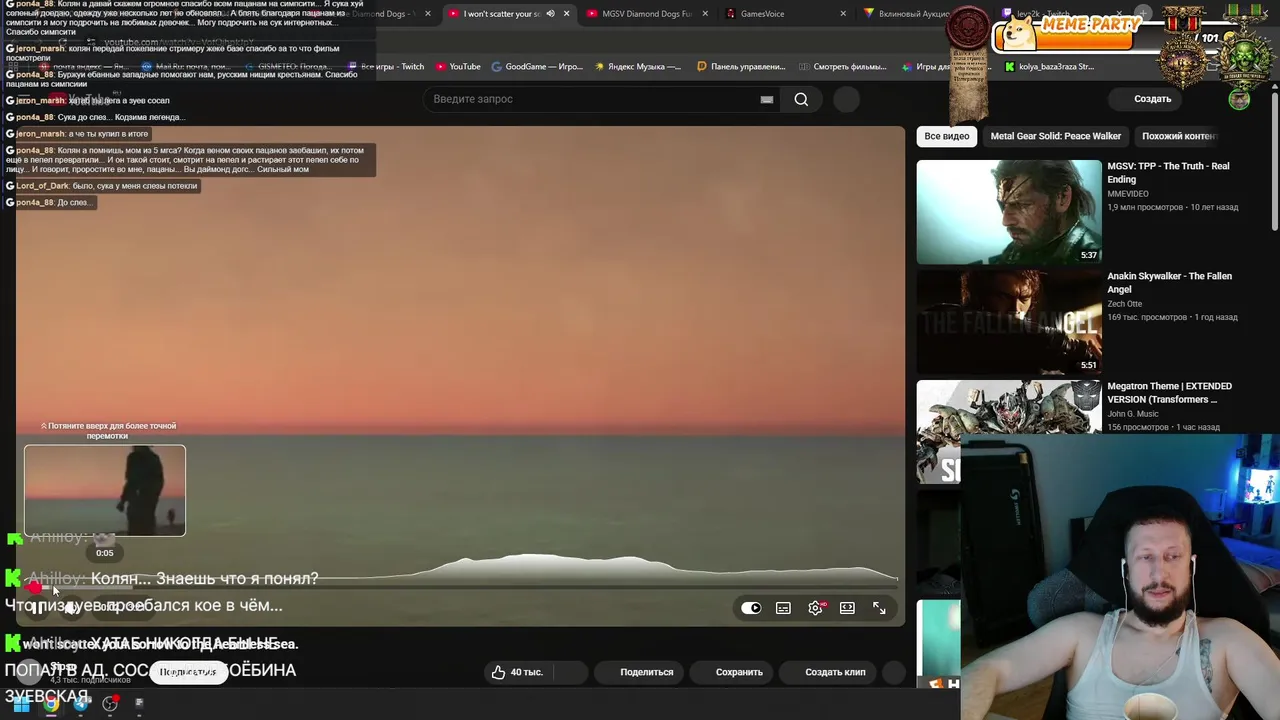Switch to the Вклиновый Аукцион tab
The image size is (1280, 720).
click(905, 14)
